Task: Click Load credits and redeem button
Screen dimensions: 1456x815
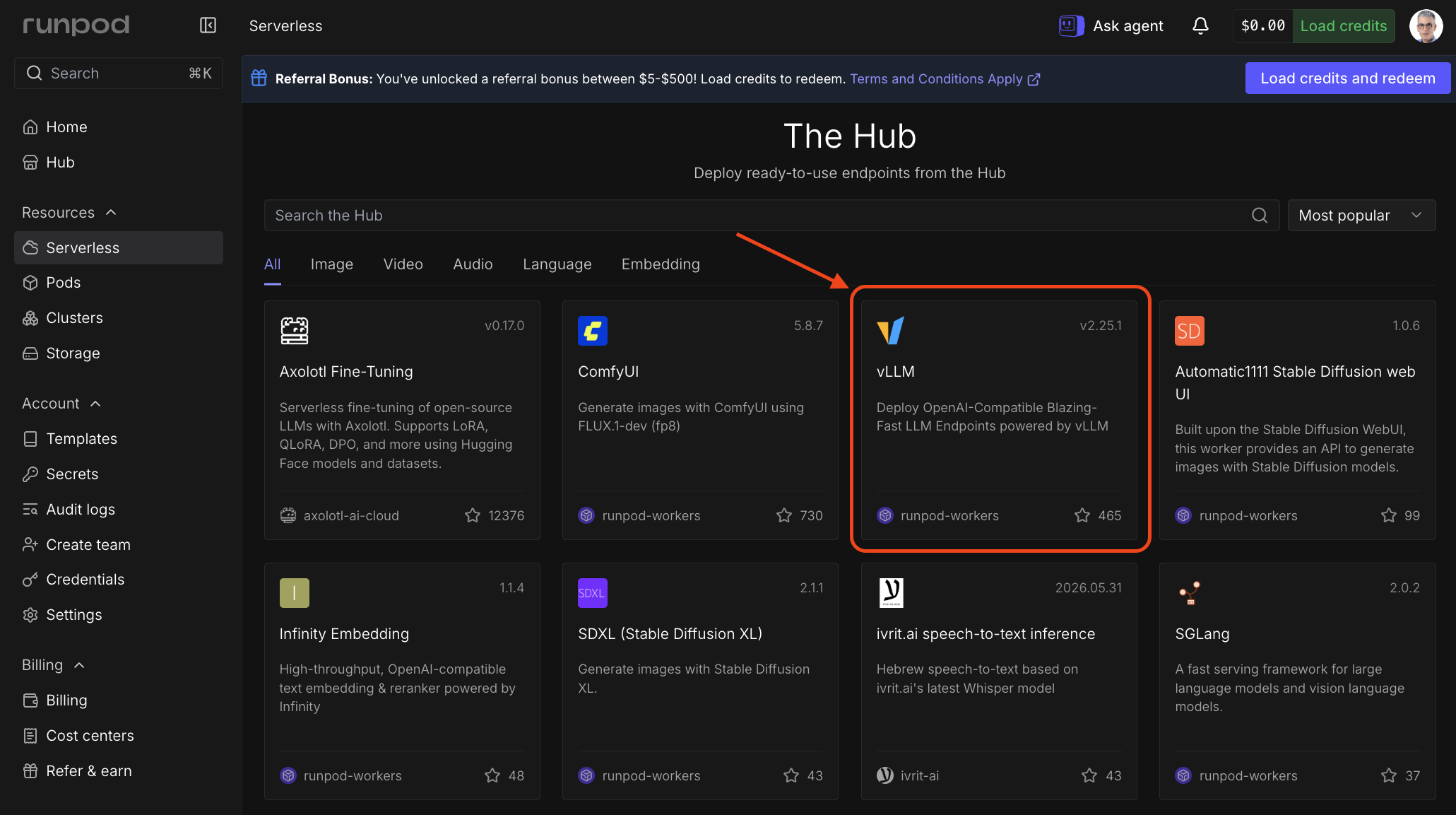Action: point(1348,78)
